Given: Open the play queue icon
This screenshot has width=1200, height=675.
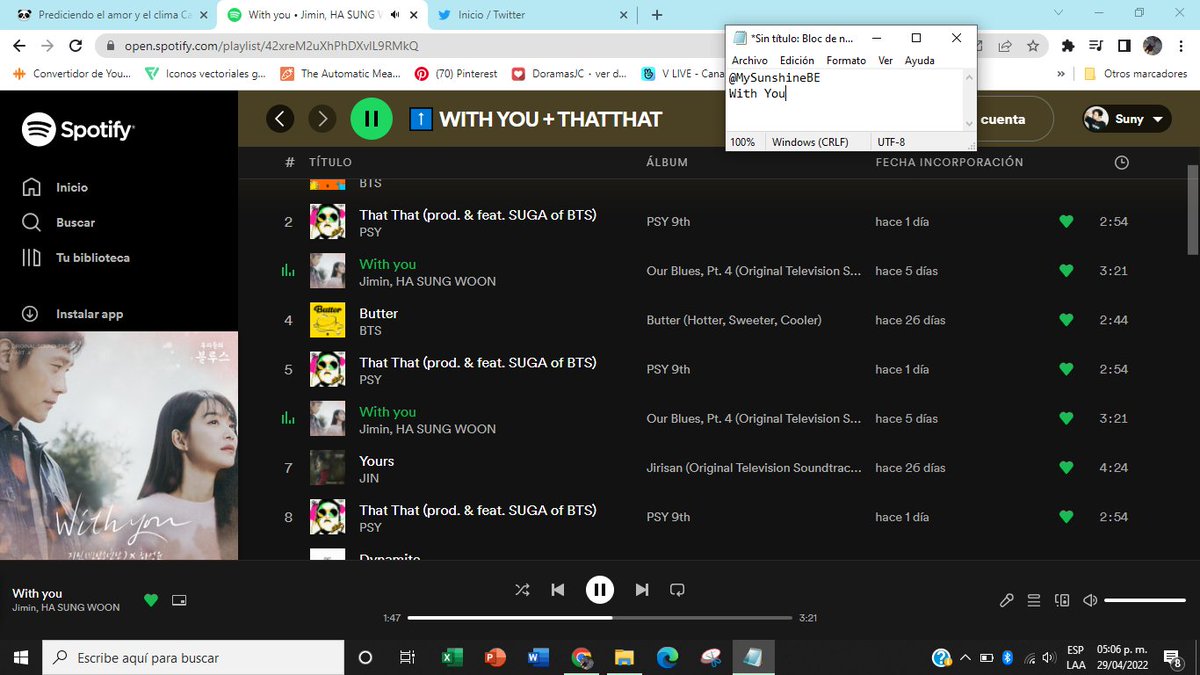Looking at the screenshot, I should tap(1034, 600).
